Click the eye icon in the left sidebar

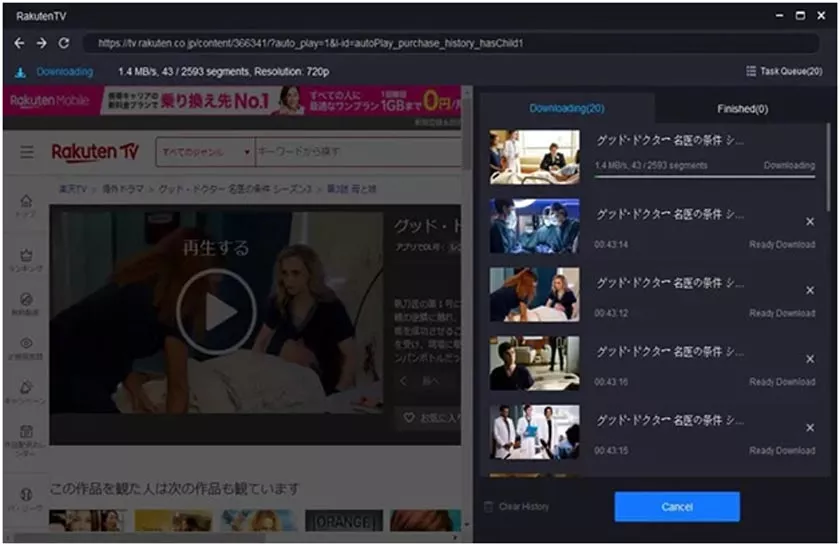point(26,343)
